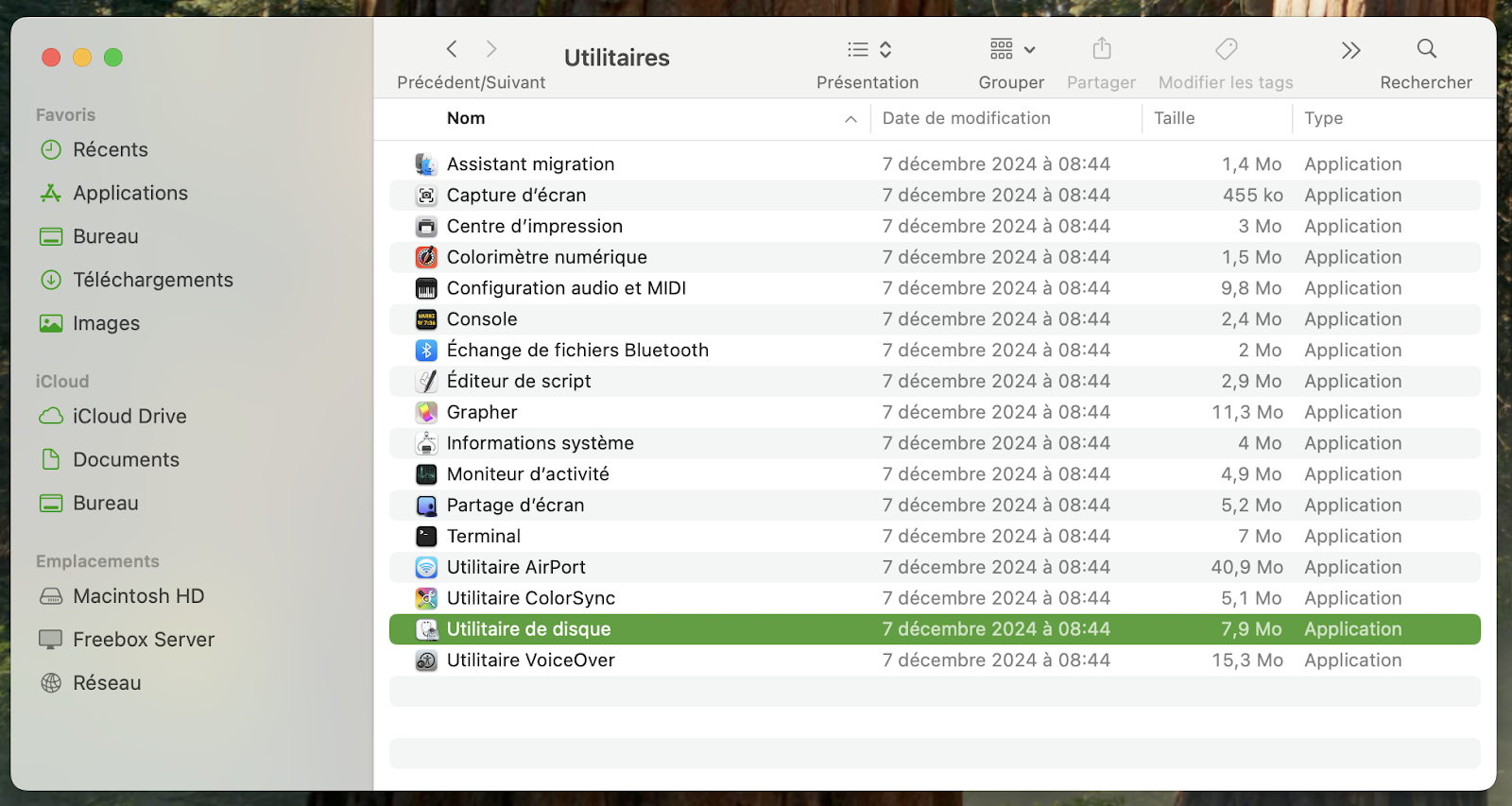
Task: Go back with the Précédent arrow
Action: [452, 49]
